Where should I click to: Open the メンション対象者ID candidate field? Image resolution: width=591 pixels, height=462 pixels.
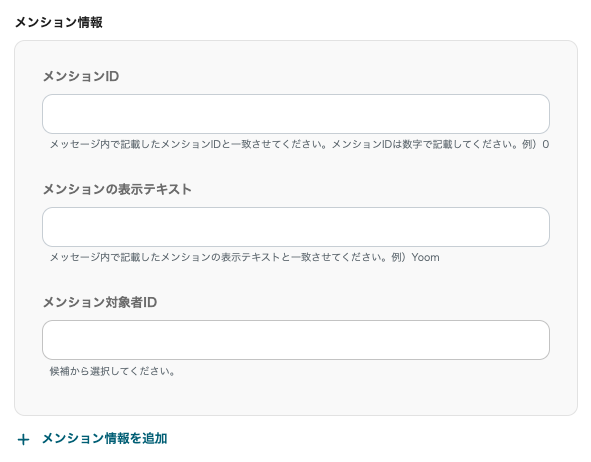(x=296, y=340)
